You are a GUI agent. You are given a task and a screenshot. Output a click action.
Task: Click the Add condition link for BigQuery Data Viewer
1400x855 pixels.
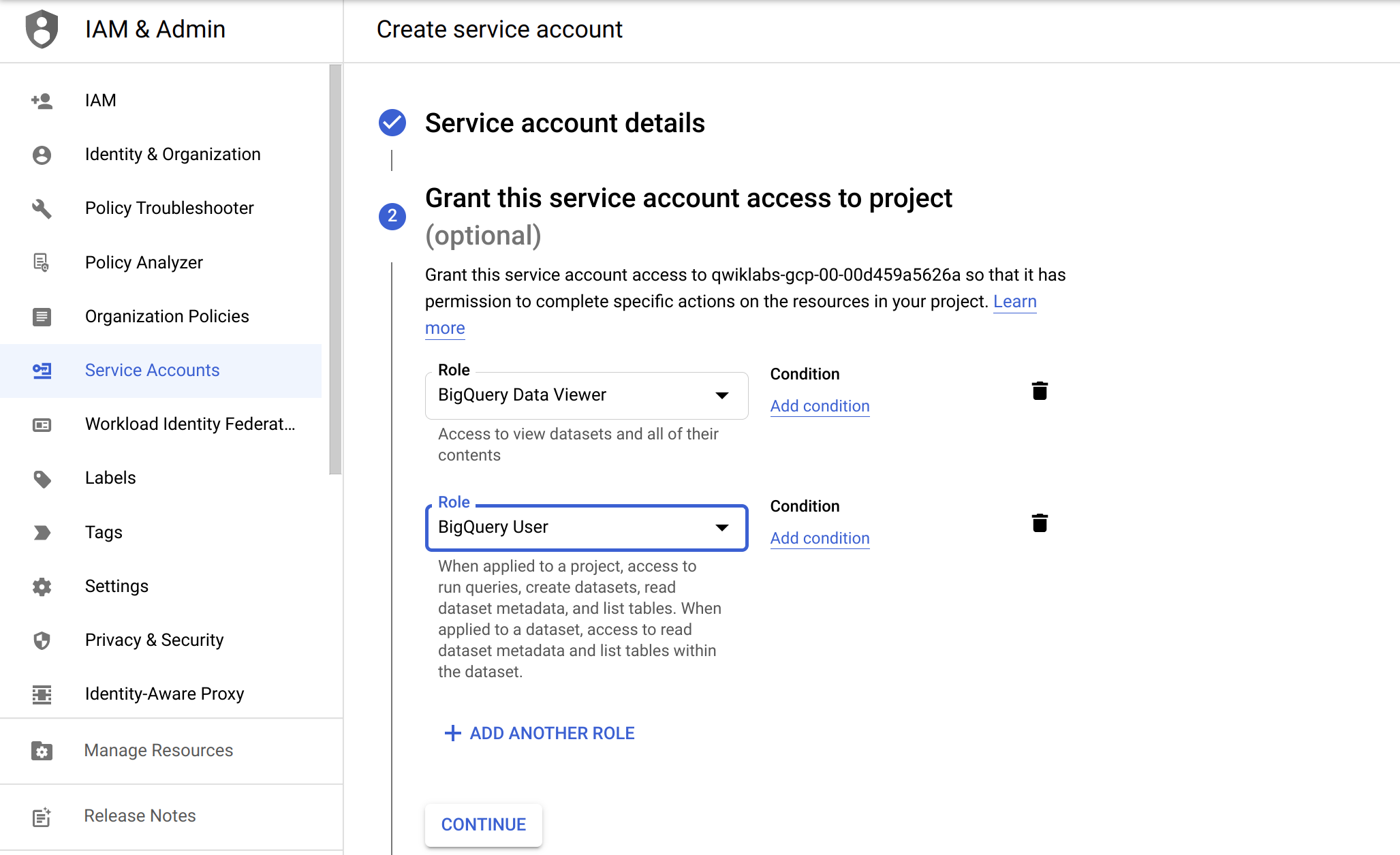point(819,405)
